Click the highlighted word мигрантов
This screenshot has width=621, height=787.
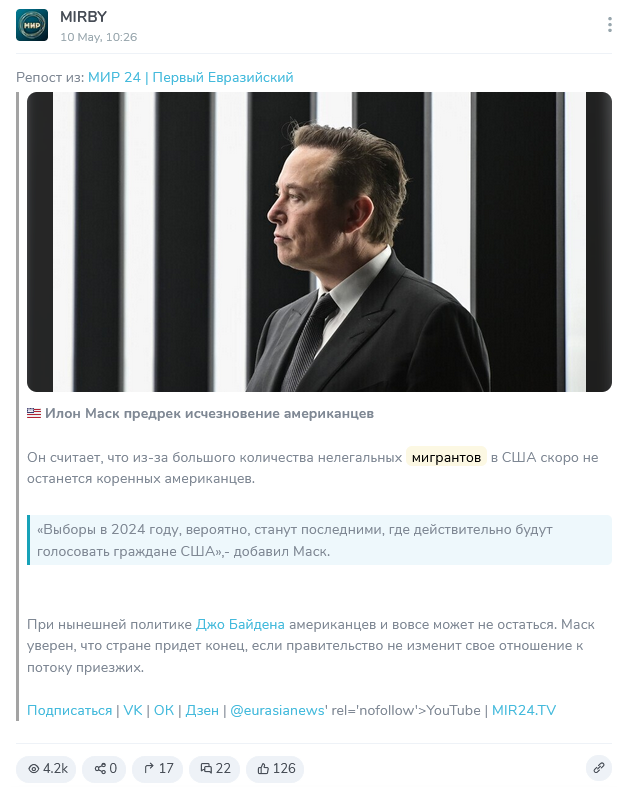(446, 457)
